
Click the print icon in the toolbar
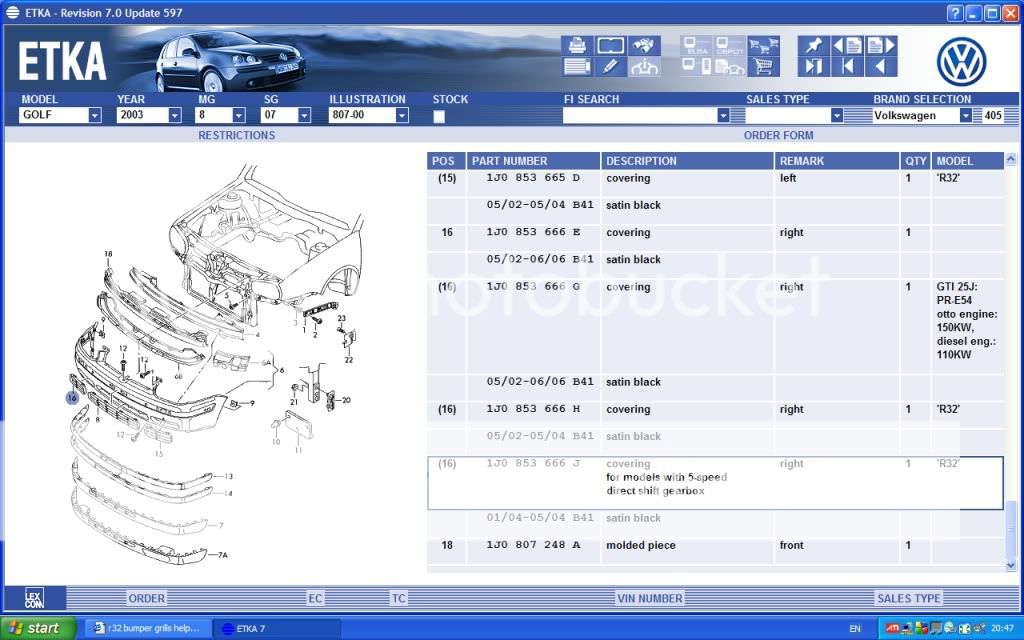(577, 45)
